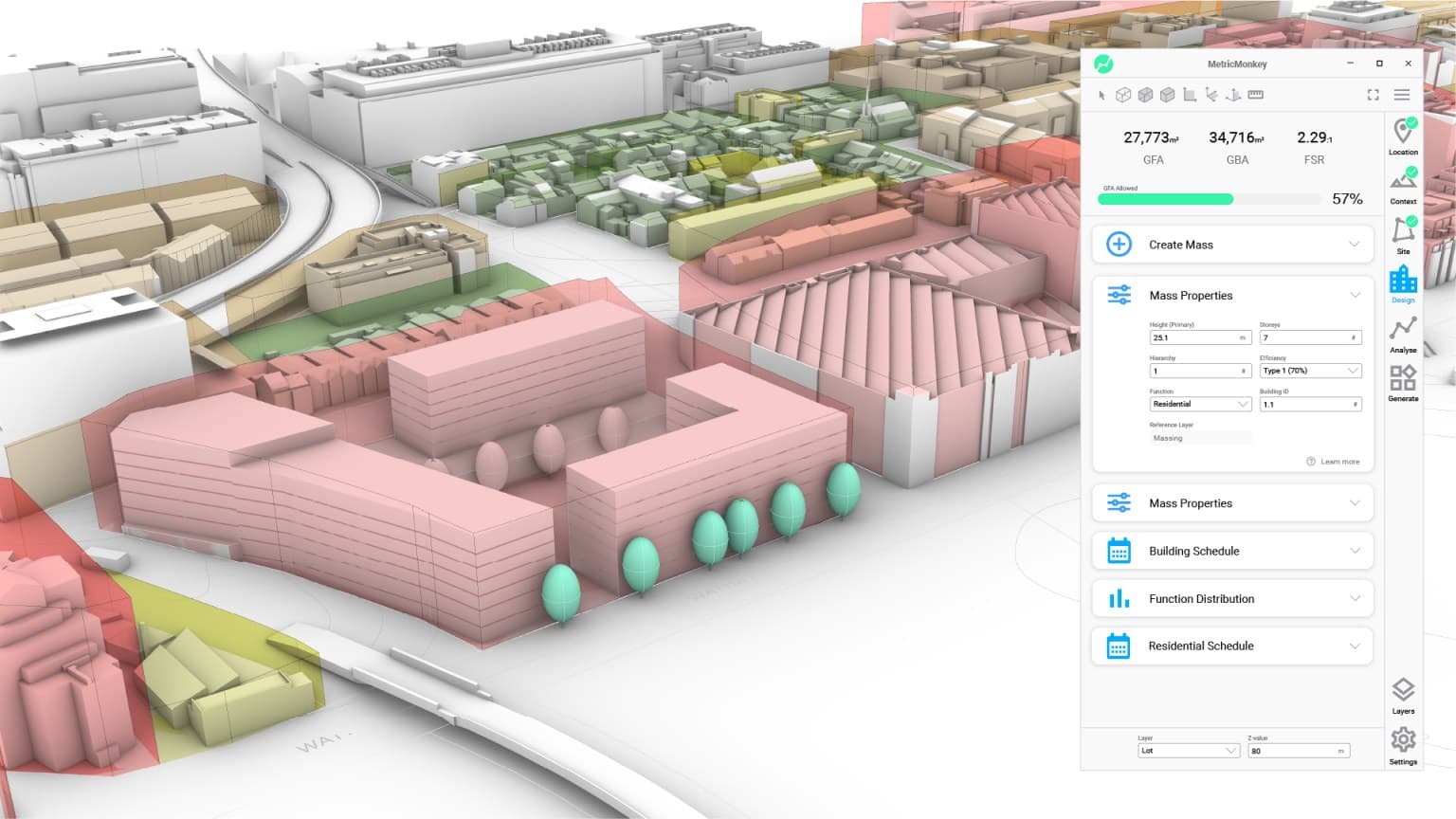Click the MetricMonkey logo icon
This screenshot has height=819, width=1456.
point(1103,64)
